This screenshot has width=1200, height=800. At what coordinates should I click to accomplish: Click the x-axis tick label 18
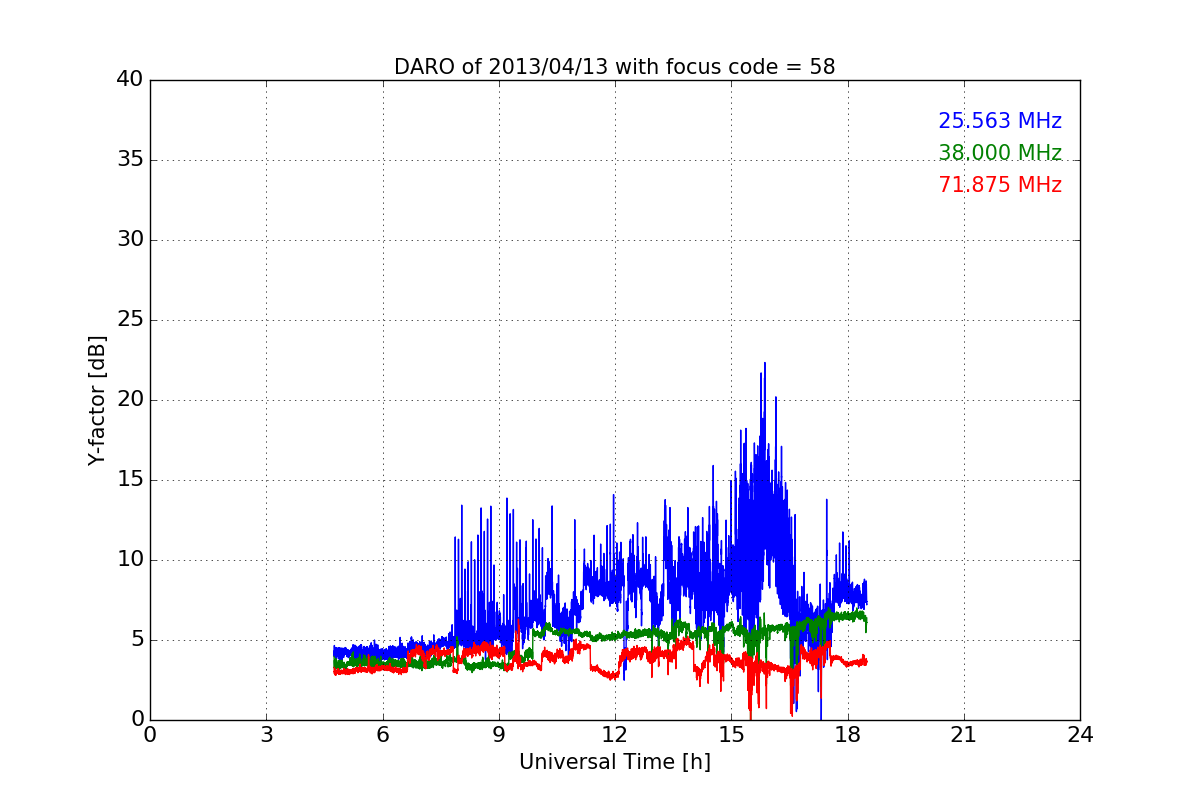click(848, 734)
